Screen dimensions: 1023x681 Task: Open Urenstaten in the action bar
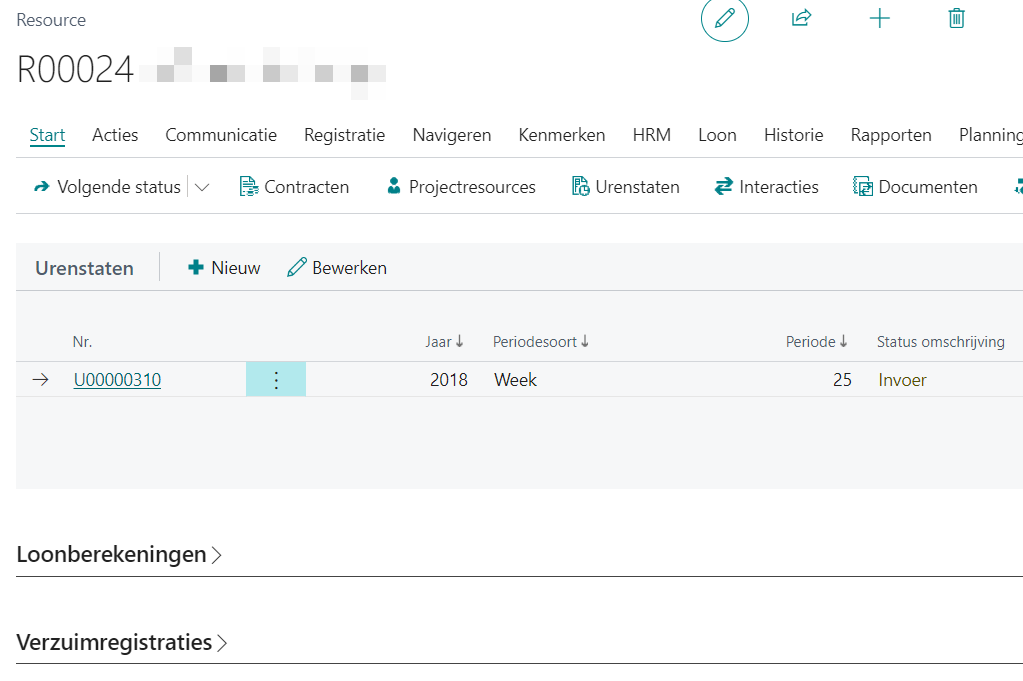click(x=625, y=187)
